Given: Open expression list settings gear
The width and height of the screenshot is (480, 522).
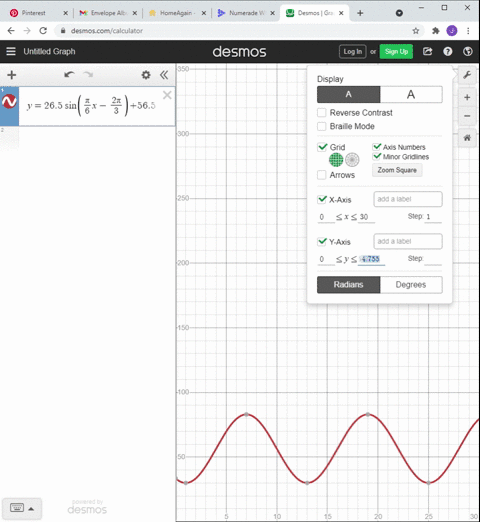Looking at the screenshot, I should [146, 75].
